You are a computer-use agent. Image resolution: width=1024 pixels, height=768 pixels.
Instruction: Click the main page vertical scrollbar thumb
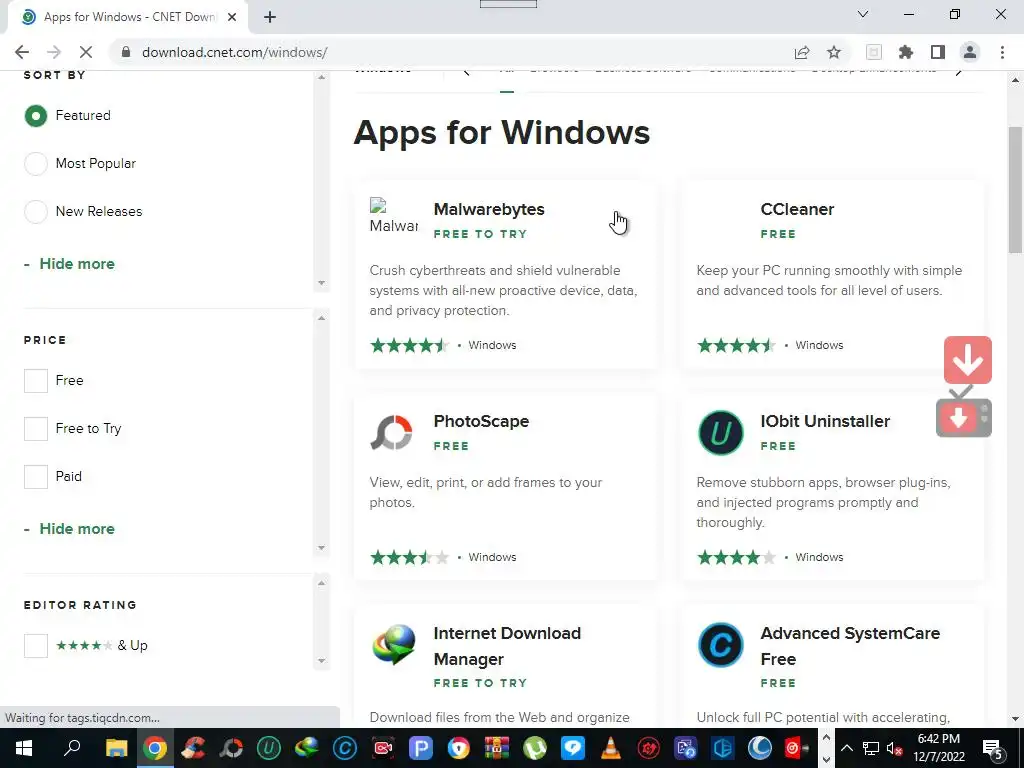1016,189
